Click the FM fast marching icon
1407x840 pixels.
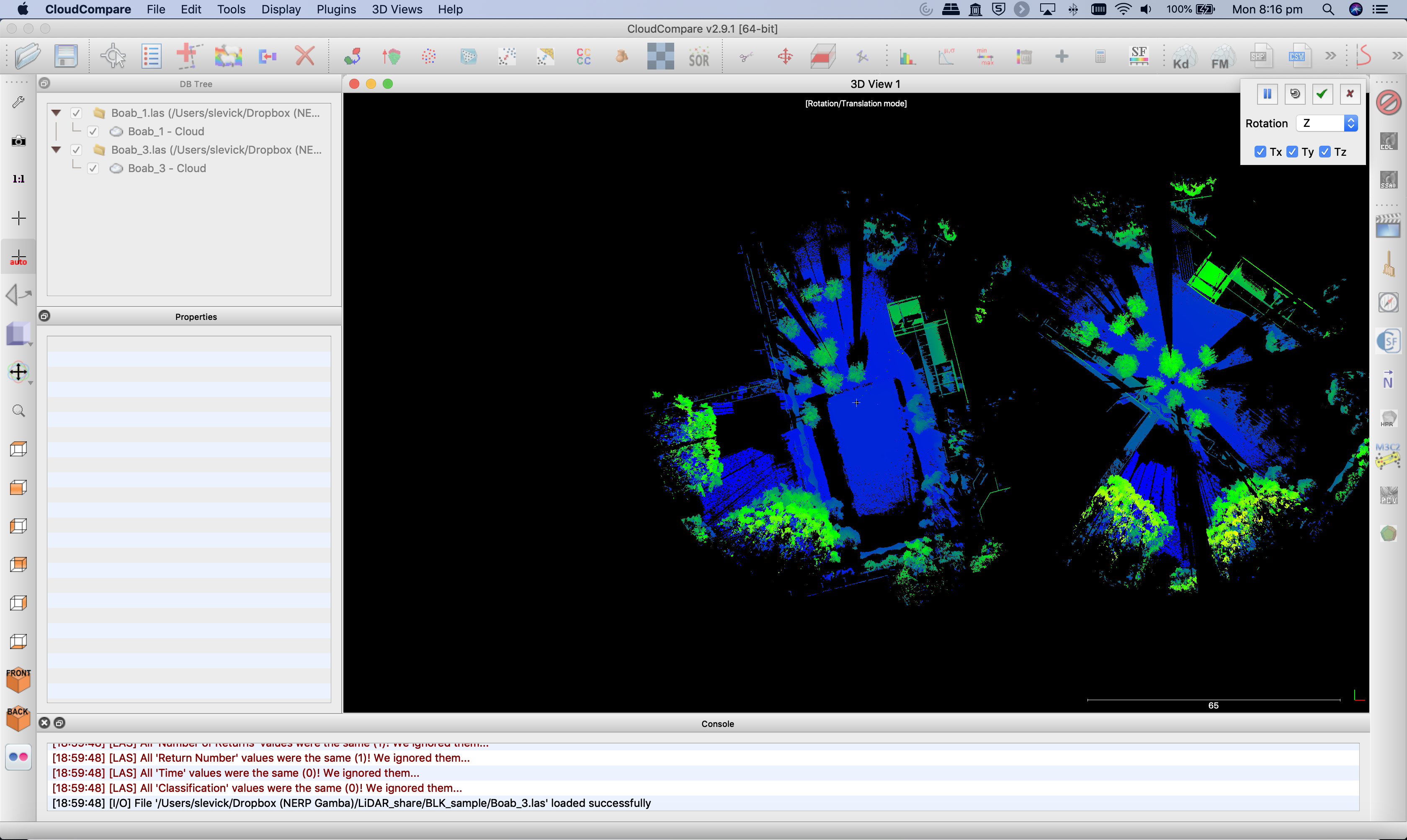(1221, 57)
